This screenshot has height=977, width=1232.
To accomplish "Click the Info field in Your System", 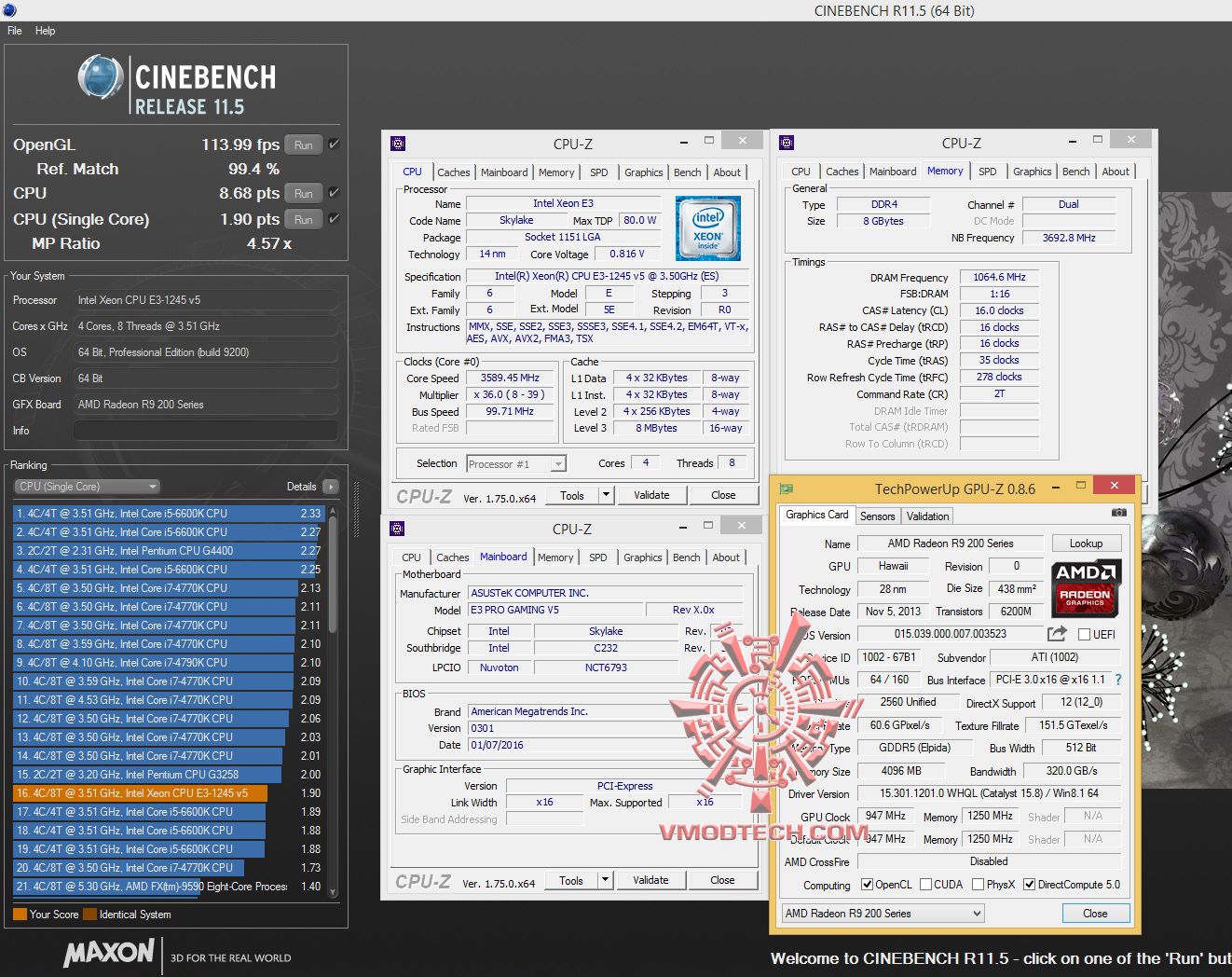I will point(205,431).
